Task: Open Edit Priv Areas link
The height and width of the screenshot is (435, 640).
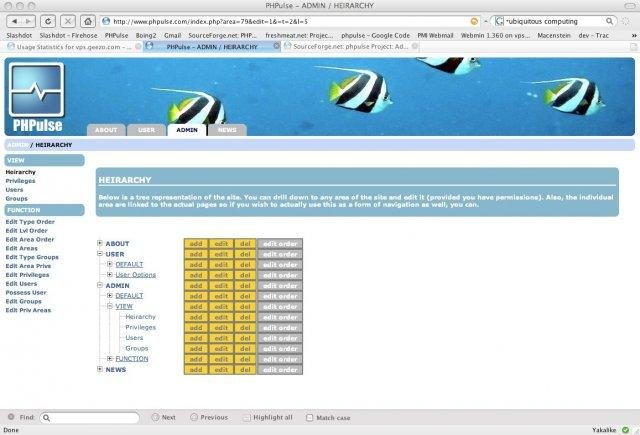Action: coord(28,310)
